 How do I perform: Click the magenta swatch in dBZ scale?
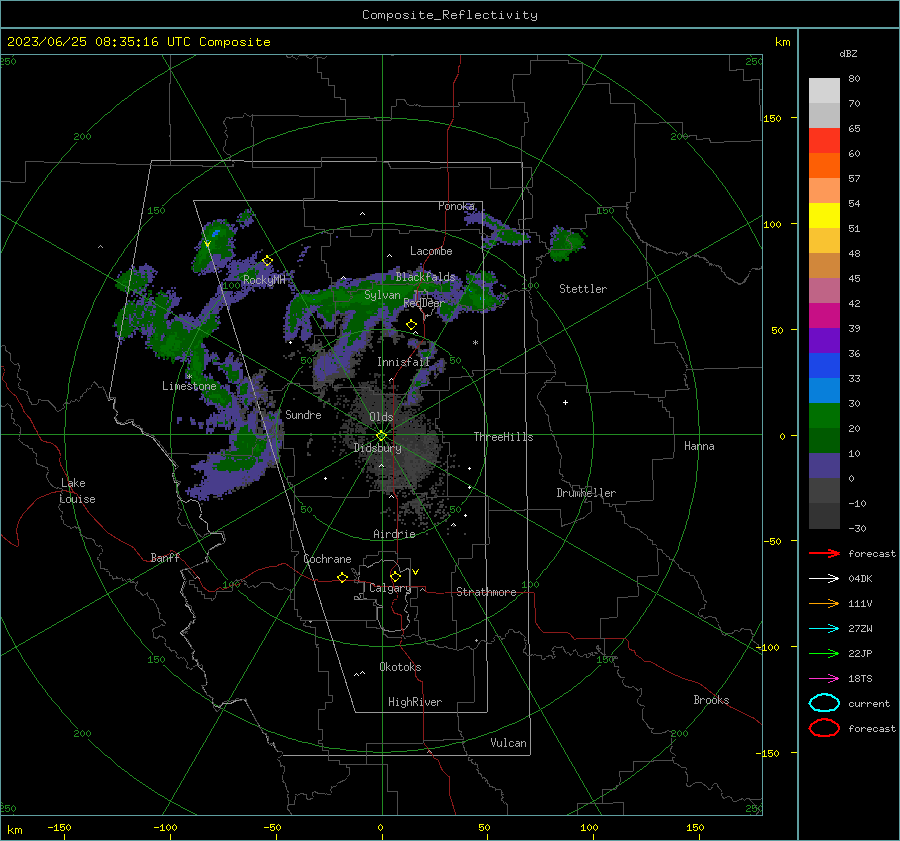[824, 315]
